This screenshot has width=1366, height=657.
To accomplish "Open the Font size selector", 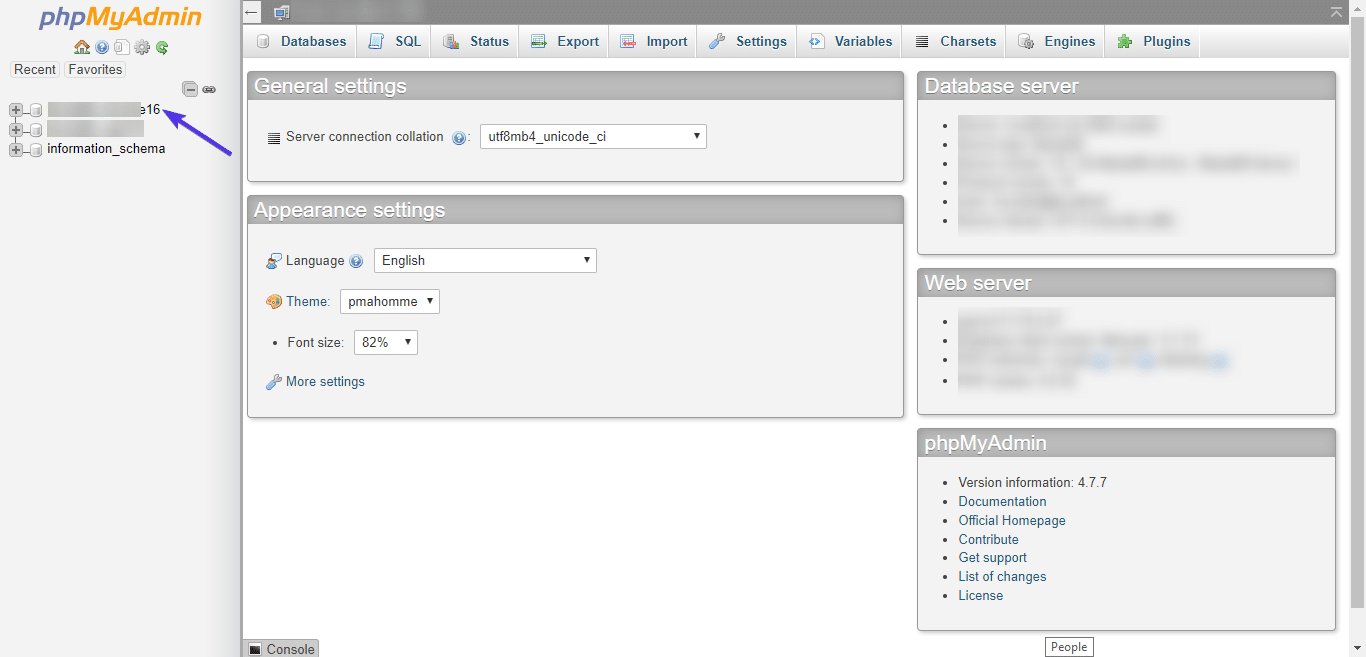I will click(x=385, y=342).
